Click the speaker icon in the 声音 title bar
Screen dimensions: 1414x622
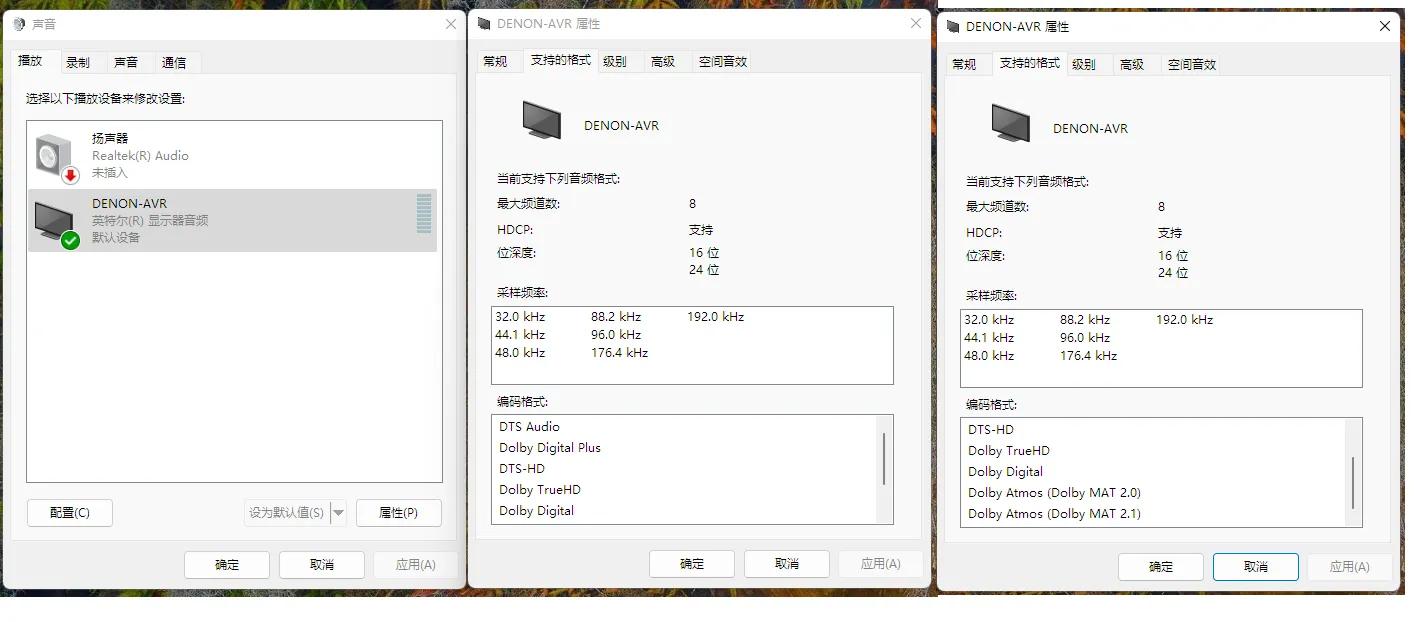17,24
